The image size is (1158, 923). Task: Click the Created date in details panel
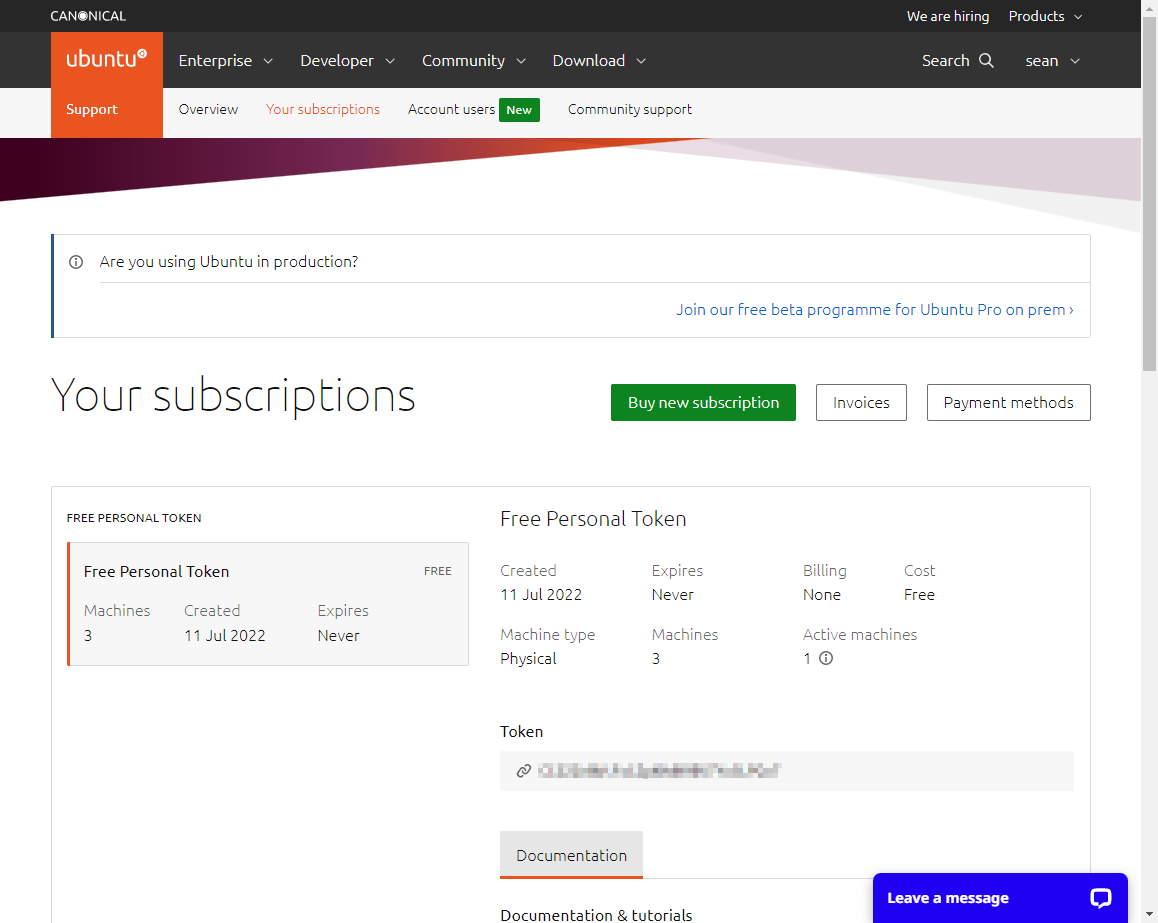click(x=541, y=594)
